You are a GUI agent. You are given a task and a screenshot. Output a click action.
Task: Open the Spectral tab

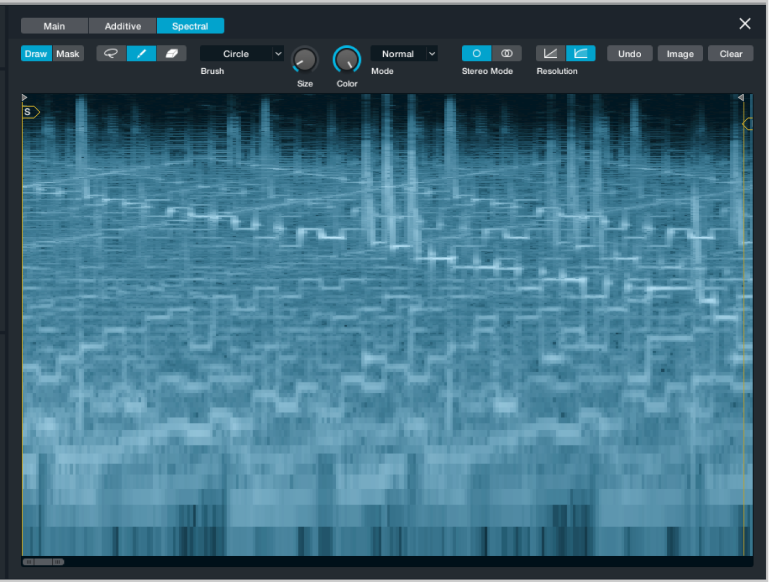(x=191, y=26)
